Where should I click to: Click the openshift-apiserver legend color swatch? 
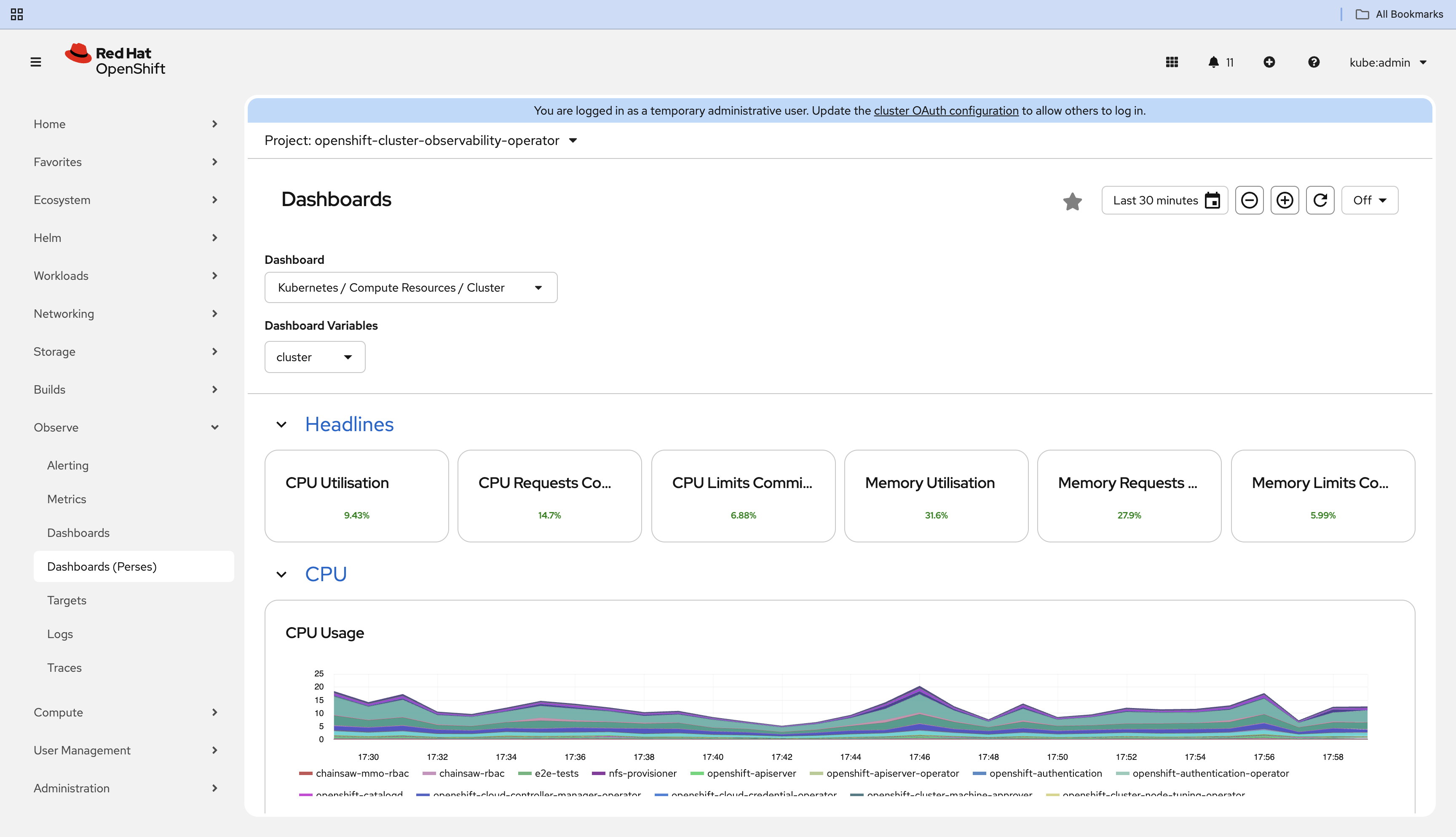696,773
